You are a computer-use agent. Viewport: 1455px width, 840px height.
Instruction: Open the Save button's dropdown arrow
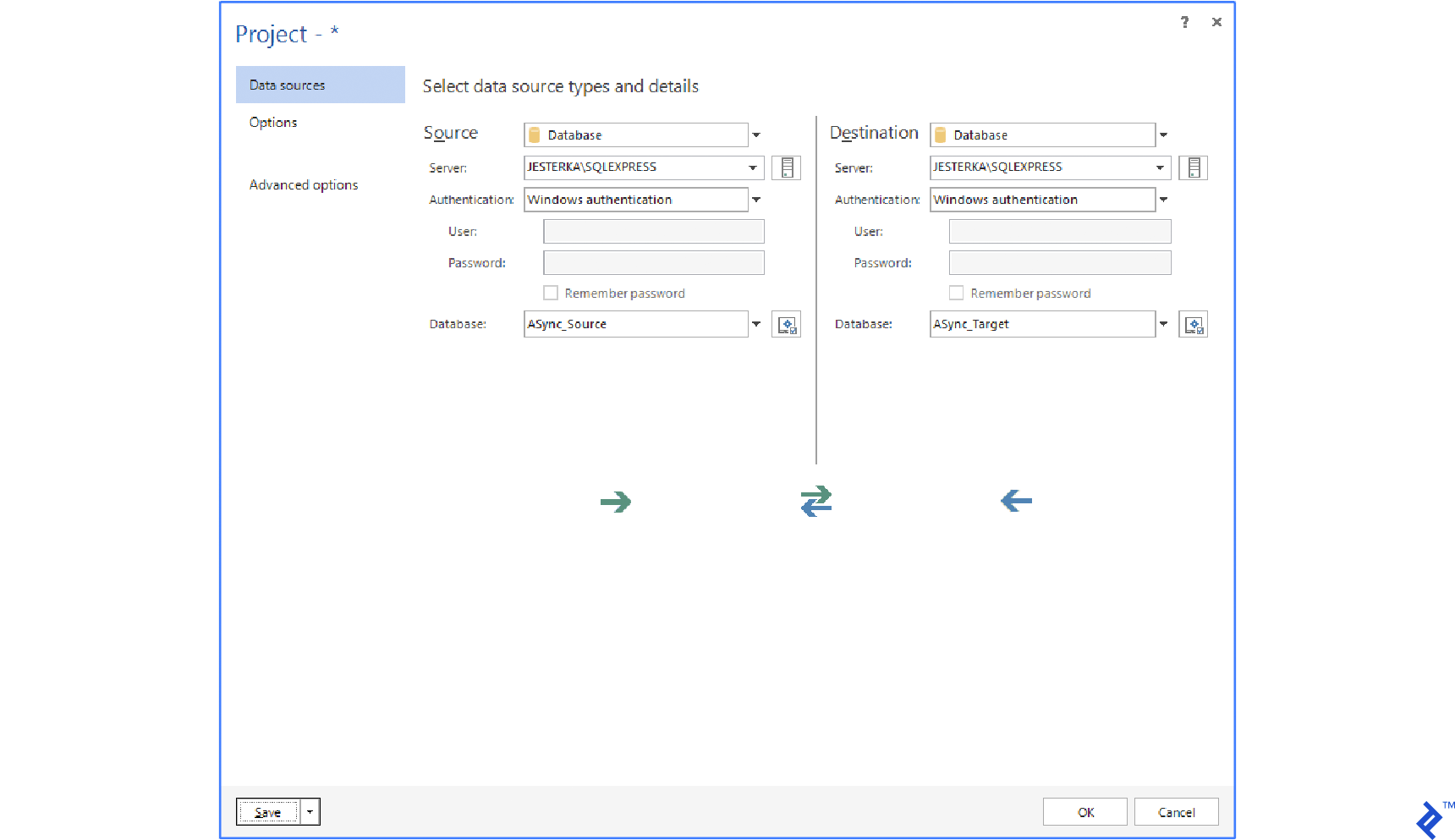click(x=310, y=811)
